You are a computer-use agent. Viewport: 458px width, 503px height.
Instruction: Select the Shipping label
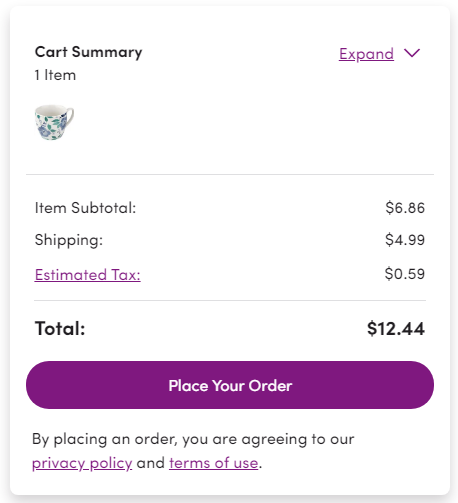pos(69,240)
